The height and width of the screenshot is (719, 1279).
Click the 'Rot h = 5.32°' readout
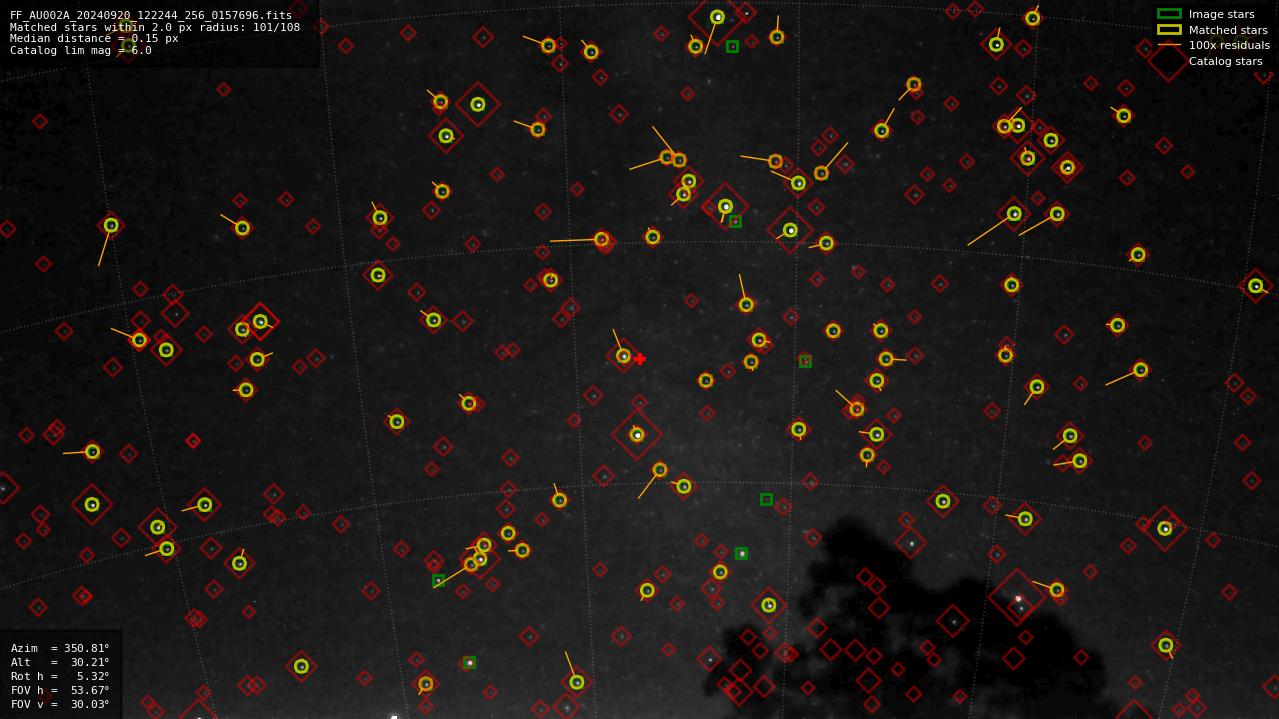click(x=60, y=676)
